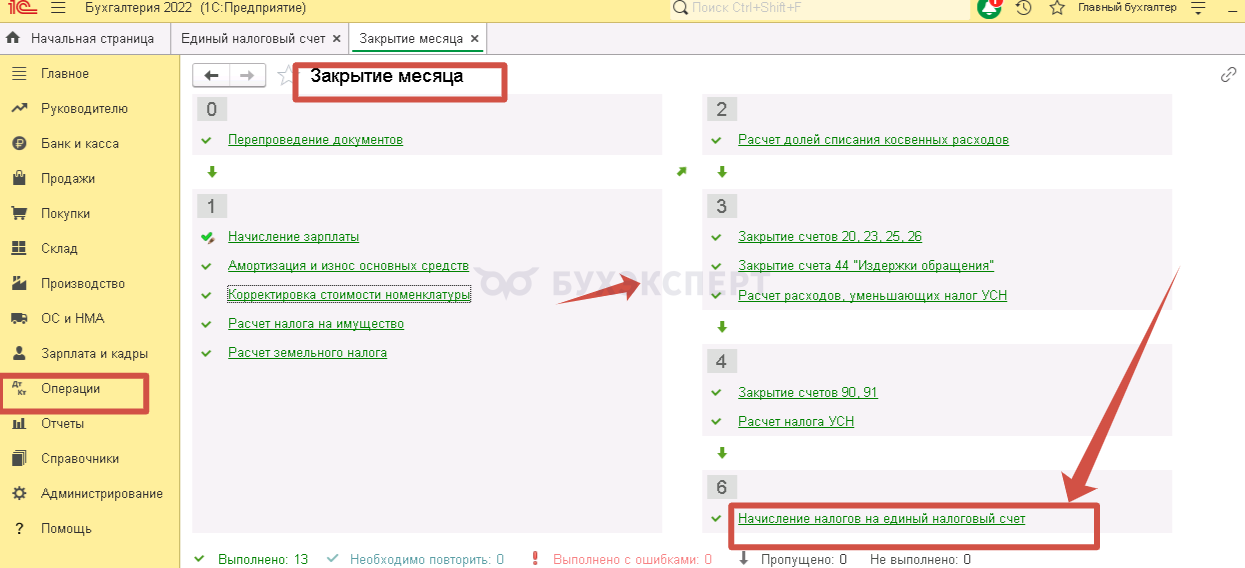The width and height of the screenshot is (1245, 568).
Task: Open the Администрирование section
Action: 102,494
